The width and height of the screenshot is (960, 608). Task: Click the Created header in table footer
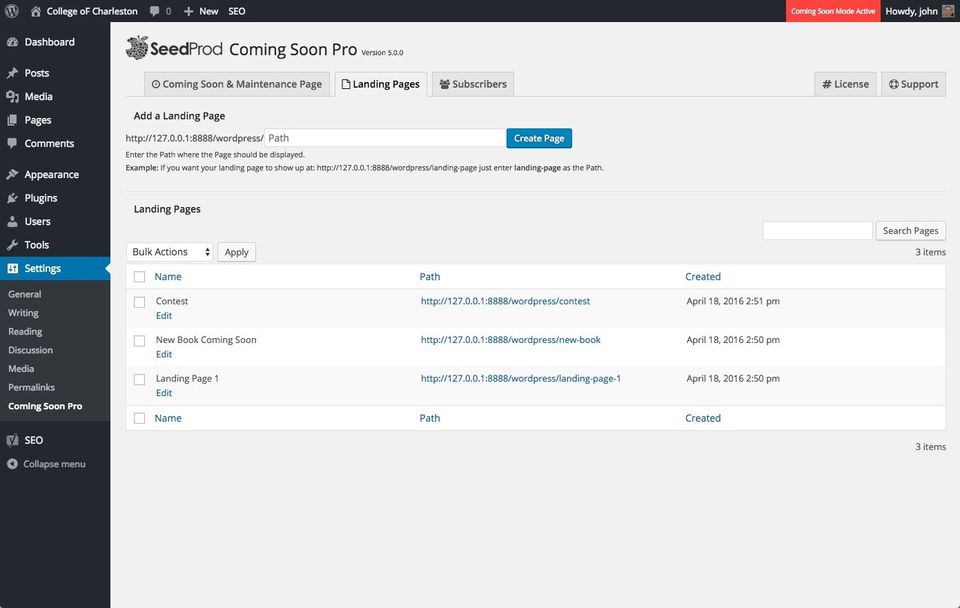point(703,418)
